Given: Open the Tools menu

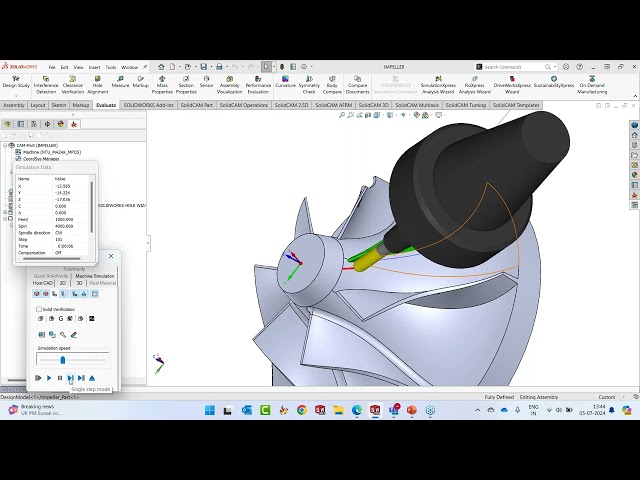Looking at the screenshot, I should 111,67.
